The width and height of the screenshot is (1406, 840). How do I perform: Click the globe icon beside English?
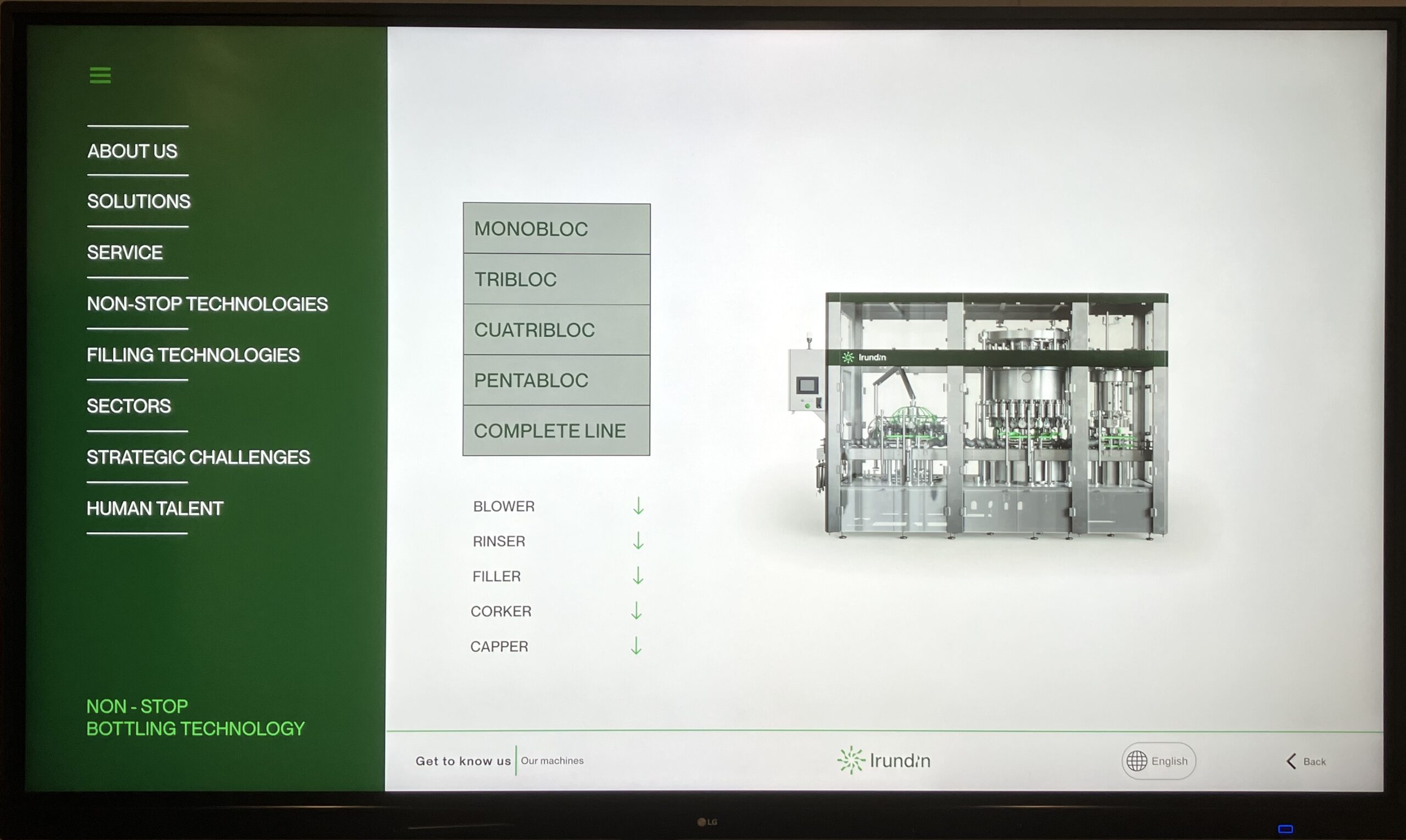click(x=1136, y=761)
